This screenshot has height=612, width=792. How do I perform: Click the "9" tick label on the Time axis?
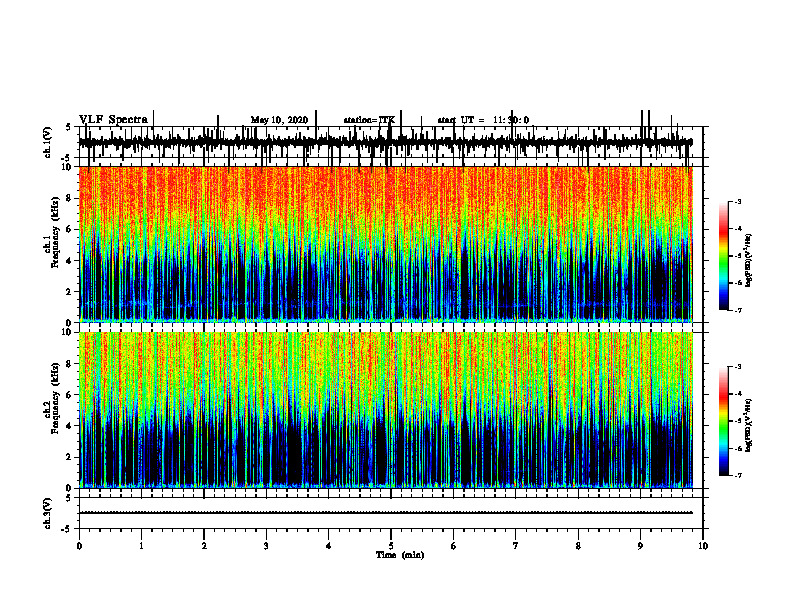click(x=640, y=546)
